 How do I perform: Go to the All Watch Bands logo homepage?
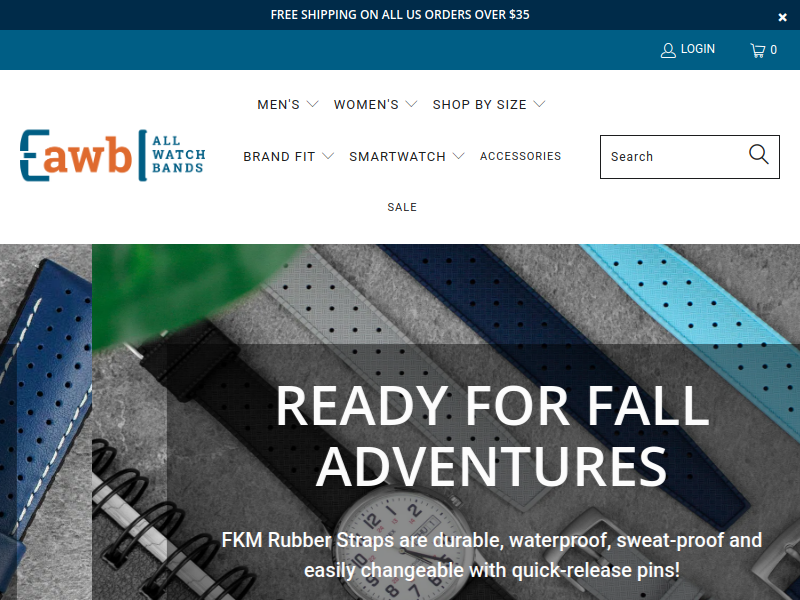113,156
